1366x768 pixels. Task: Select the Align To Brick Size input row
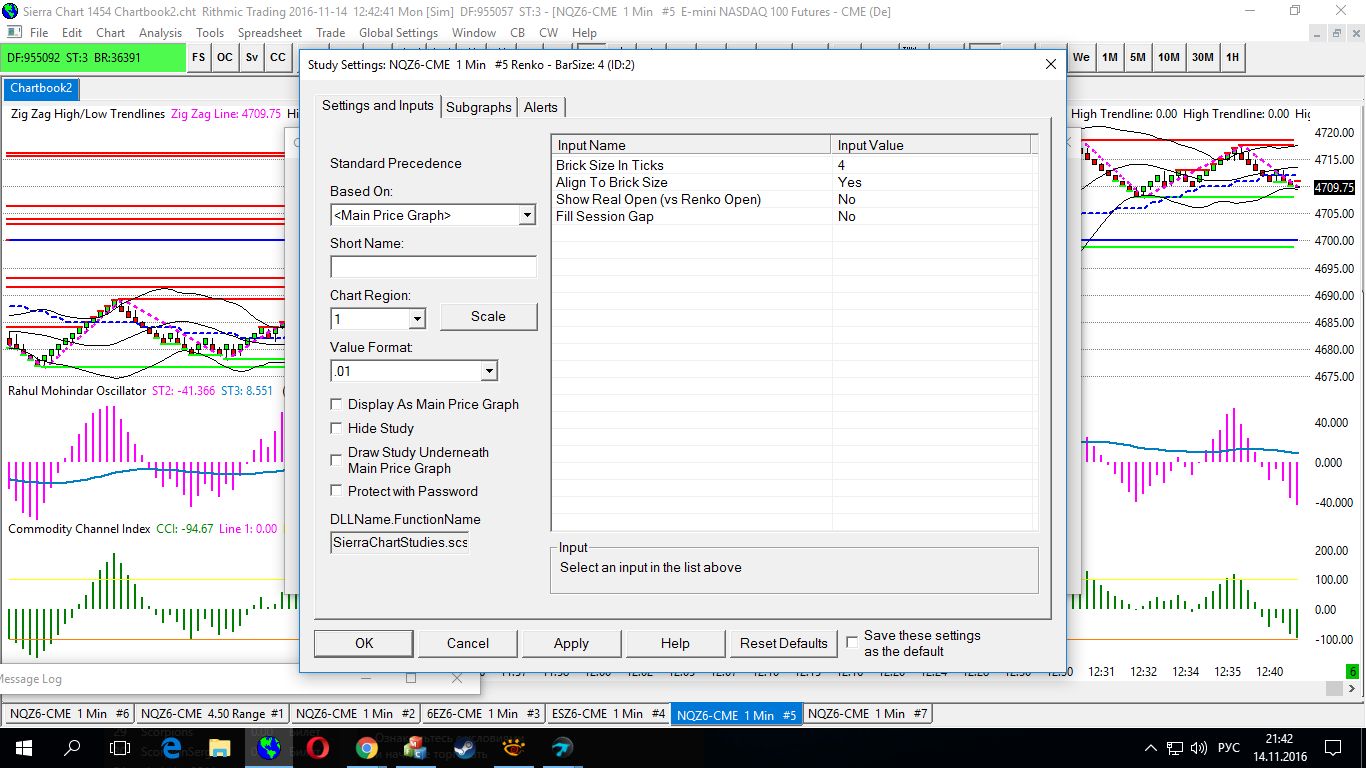click(793, 182)
